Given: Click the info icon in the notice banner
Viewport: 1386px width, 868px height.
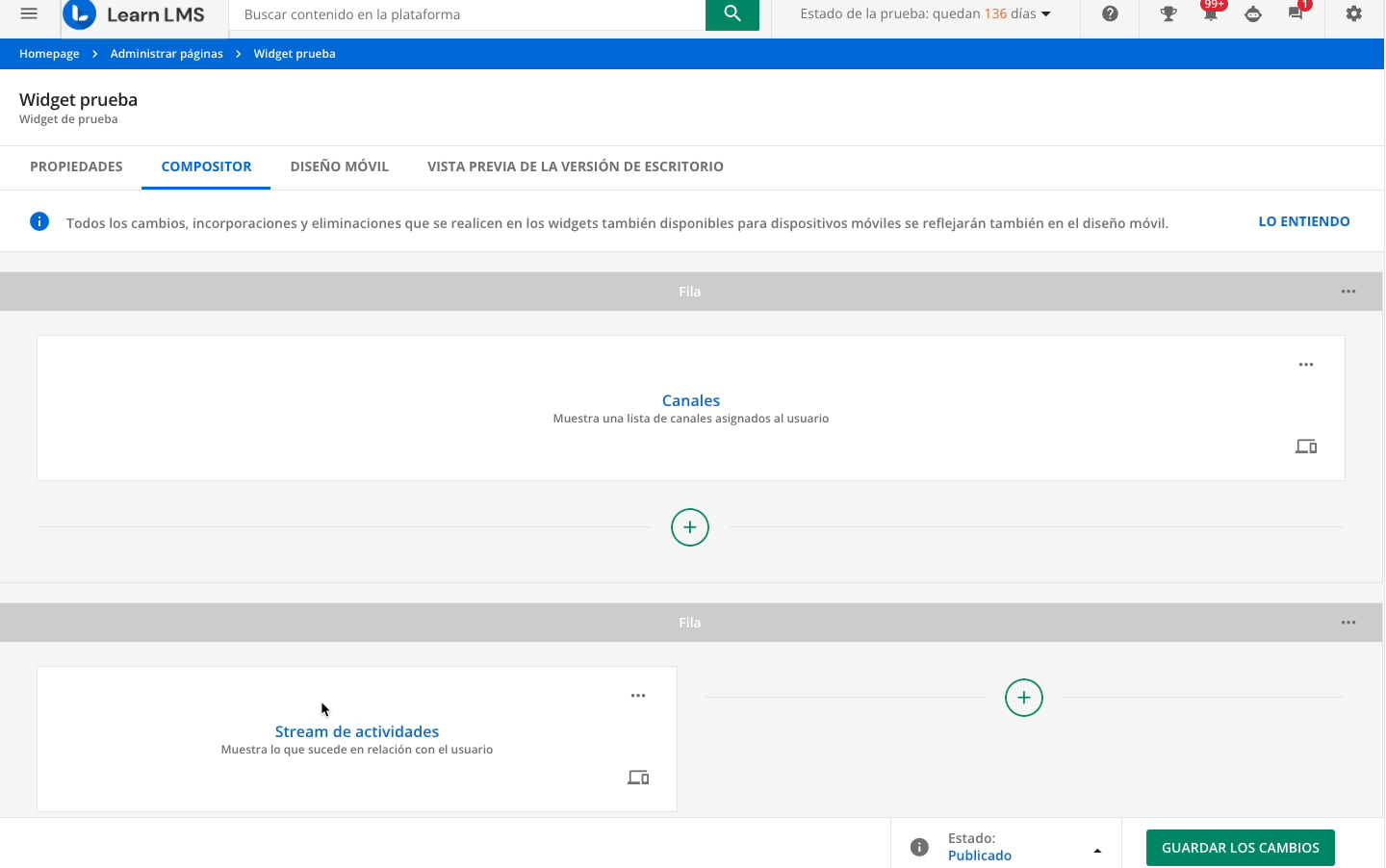Looking at the screenshot, I should point(39,221).
